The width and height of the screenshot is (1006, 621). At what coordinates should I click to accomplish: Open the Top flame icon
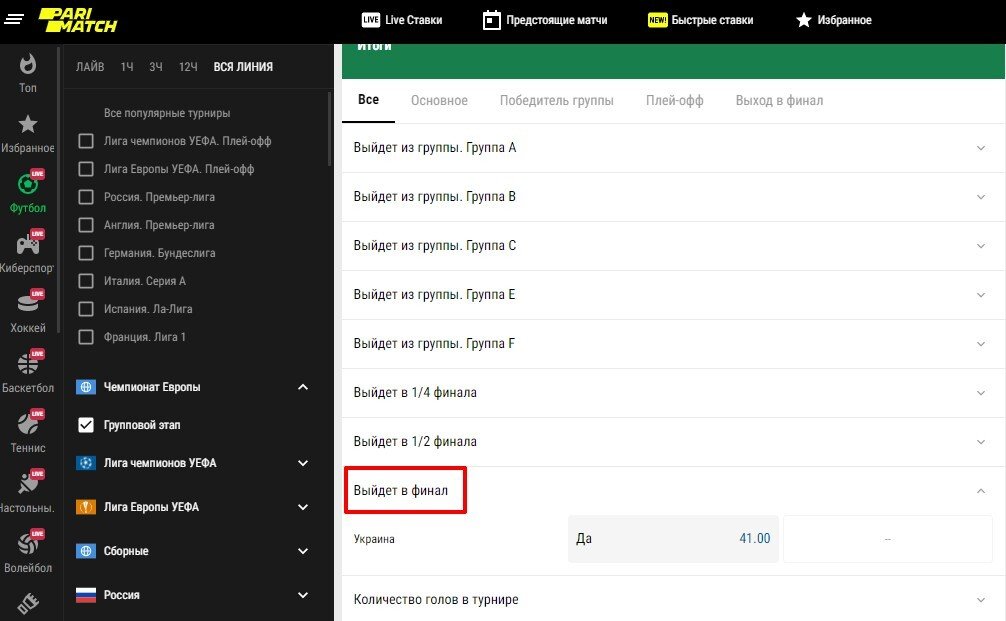coord(28,67)
